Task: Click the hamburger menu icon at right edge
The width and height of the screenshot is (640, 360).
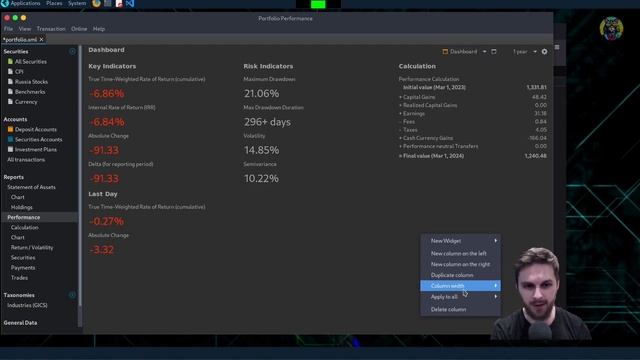Action: coord(557,47)
